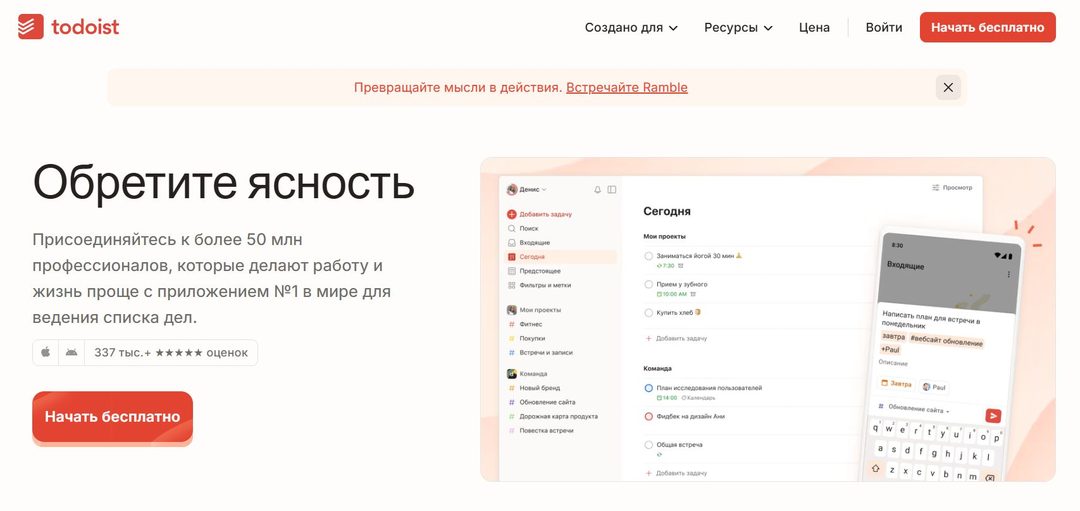Check off Прием у зубного task
Viewport: 1080px width, 511px height.
tap(648, 284)
